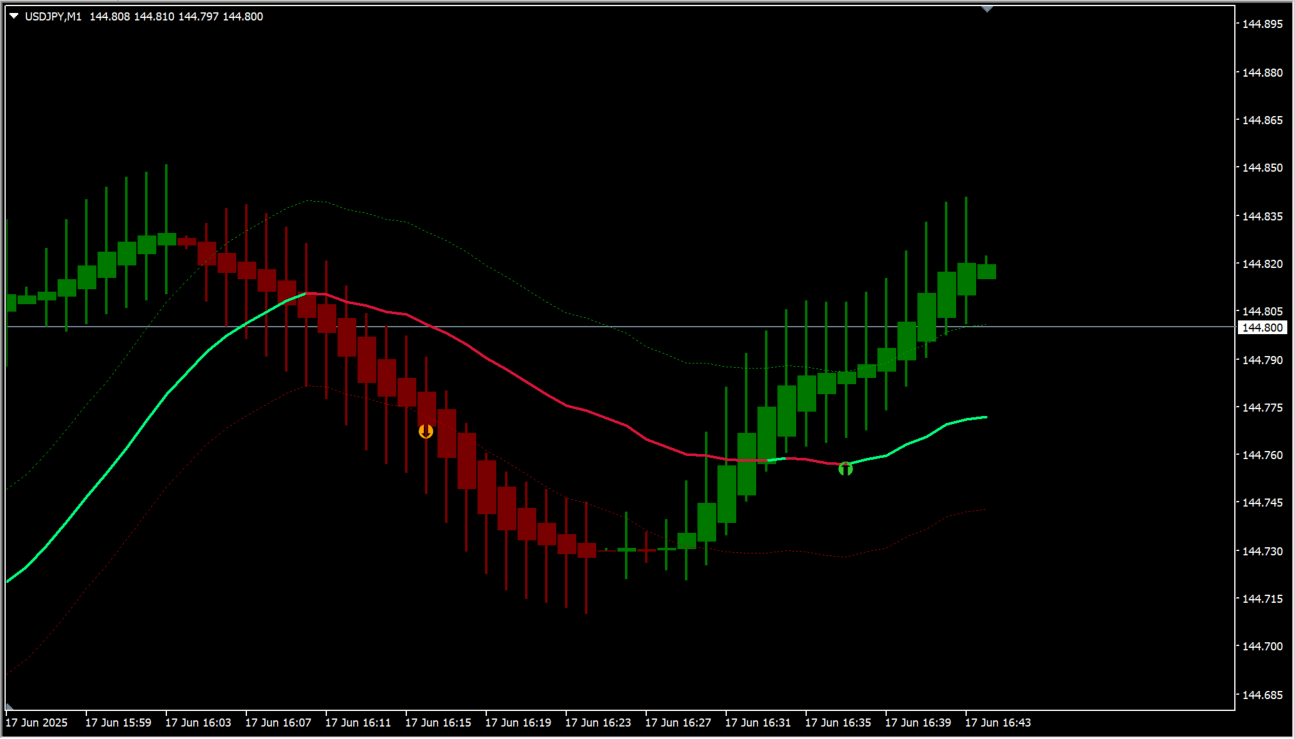Click the 144.805 price scale label
The image size is (1295, 739).
pyautogui.click(x=1262, y=311)
